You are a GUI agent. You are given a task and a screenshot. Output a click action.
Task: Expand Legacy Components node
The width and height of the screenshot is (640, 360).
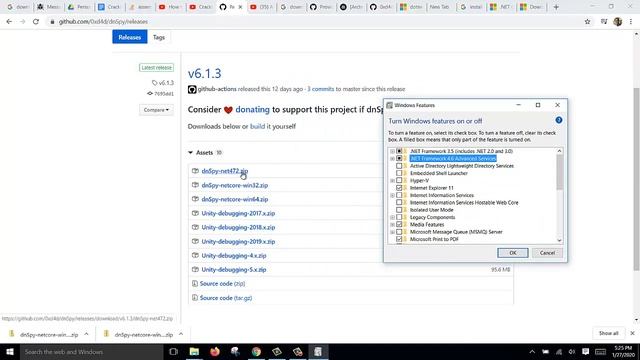point(392,217)
